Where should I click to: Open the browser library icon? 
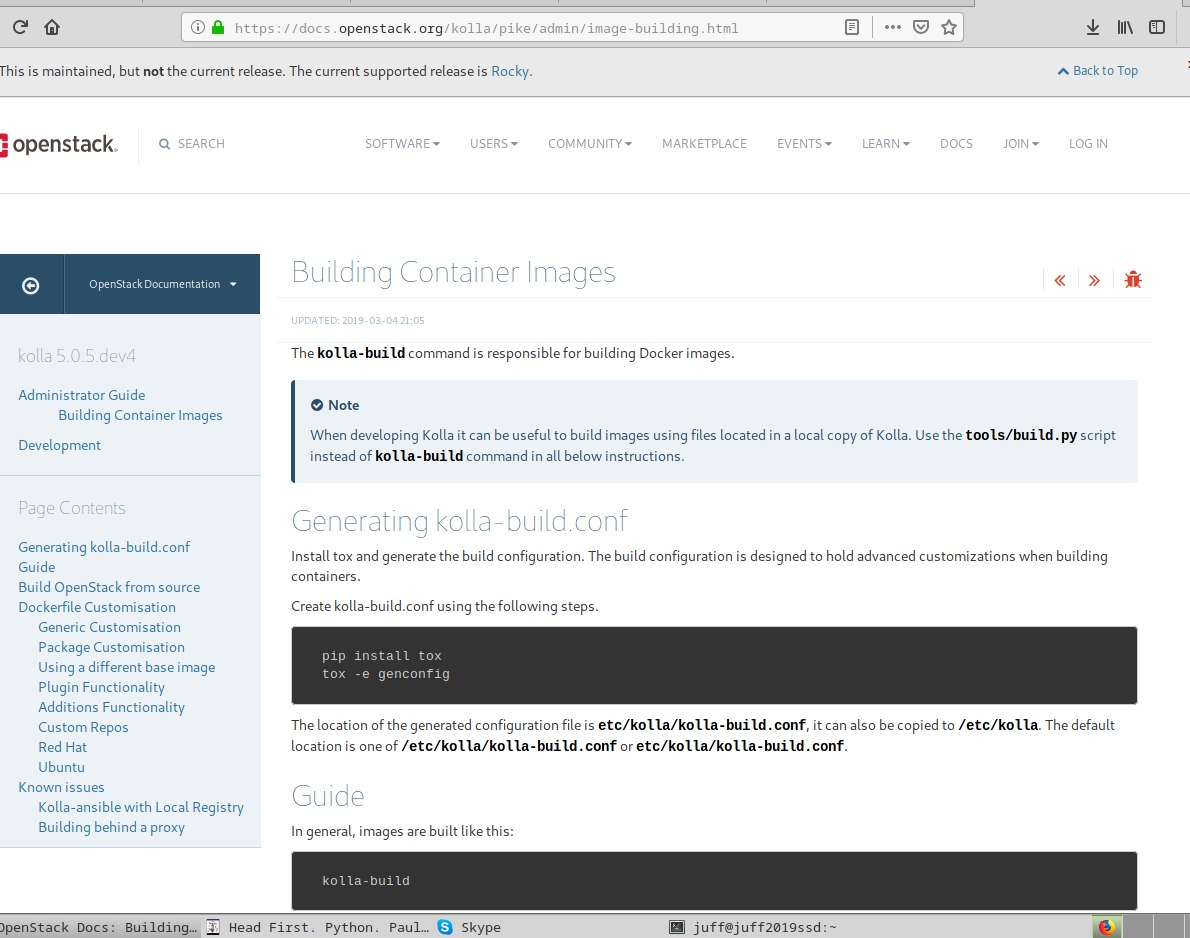[x=1125, y=27]
